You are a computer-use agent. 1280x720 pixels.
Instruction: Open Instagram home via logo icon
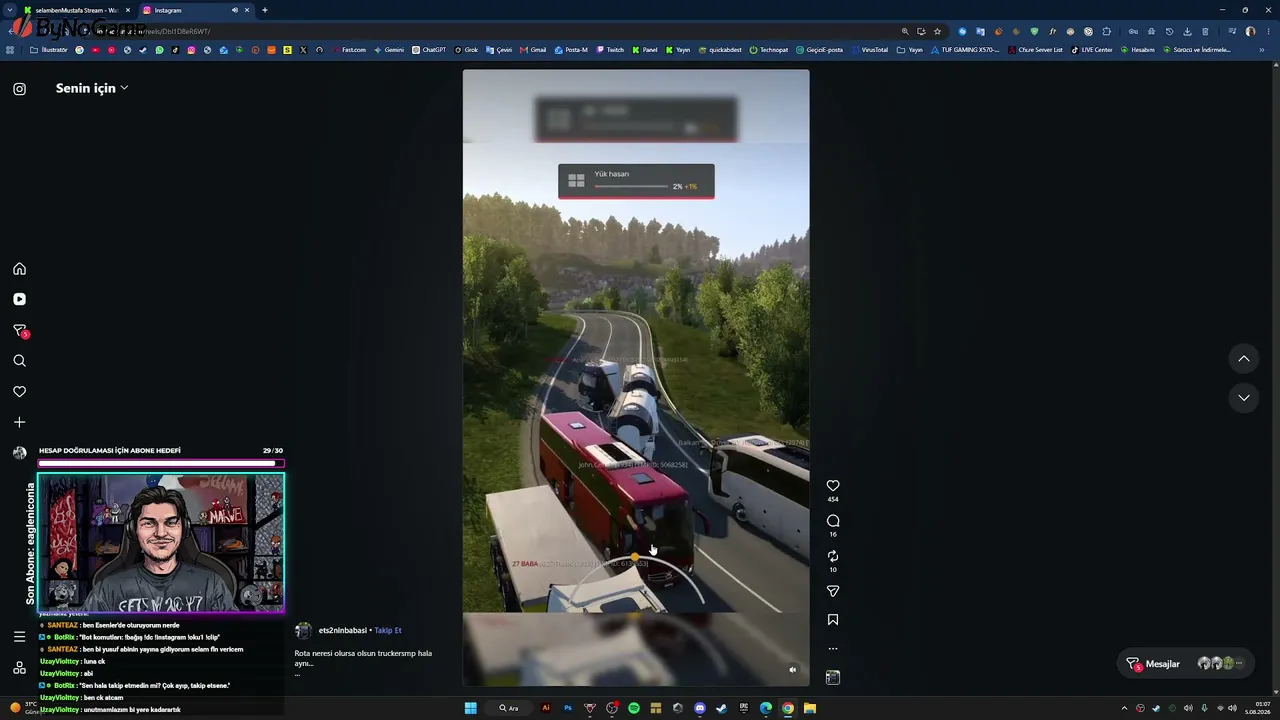[19, 89]
